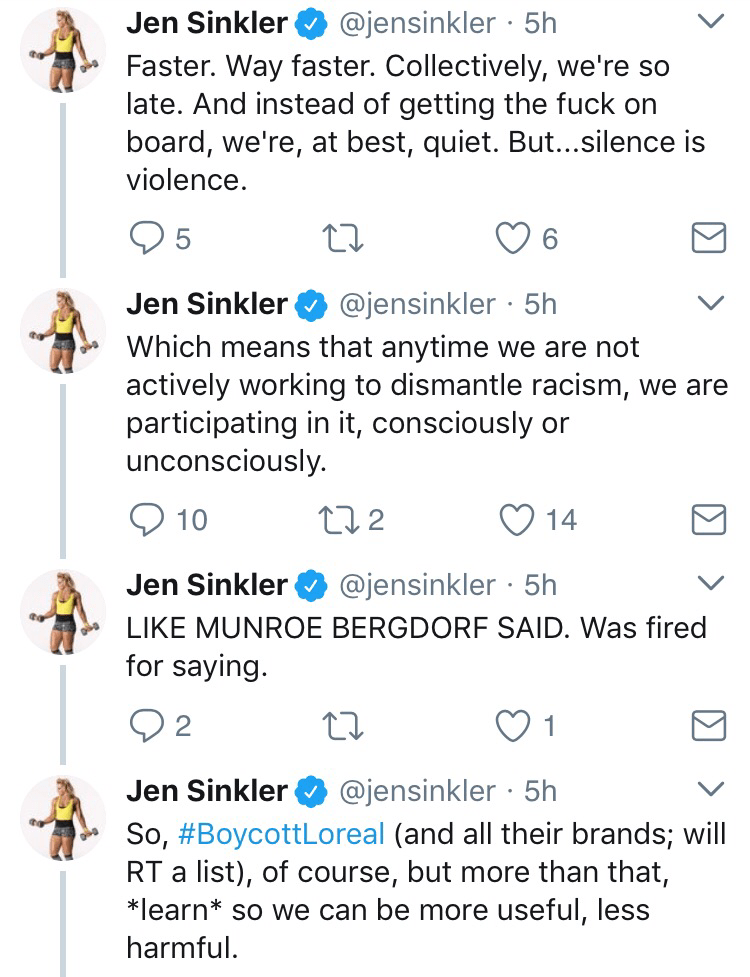Message the MUNROE BERGDORF tweet via envelope icon
Viewport: 750px width, 977px height.
click(709, 726)
